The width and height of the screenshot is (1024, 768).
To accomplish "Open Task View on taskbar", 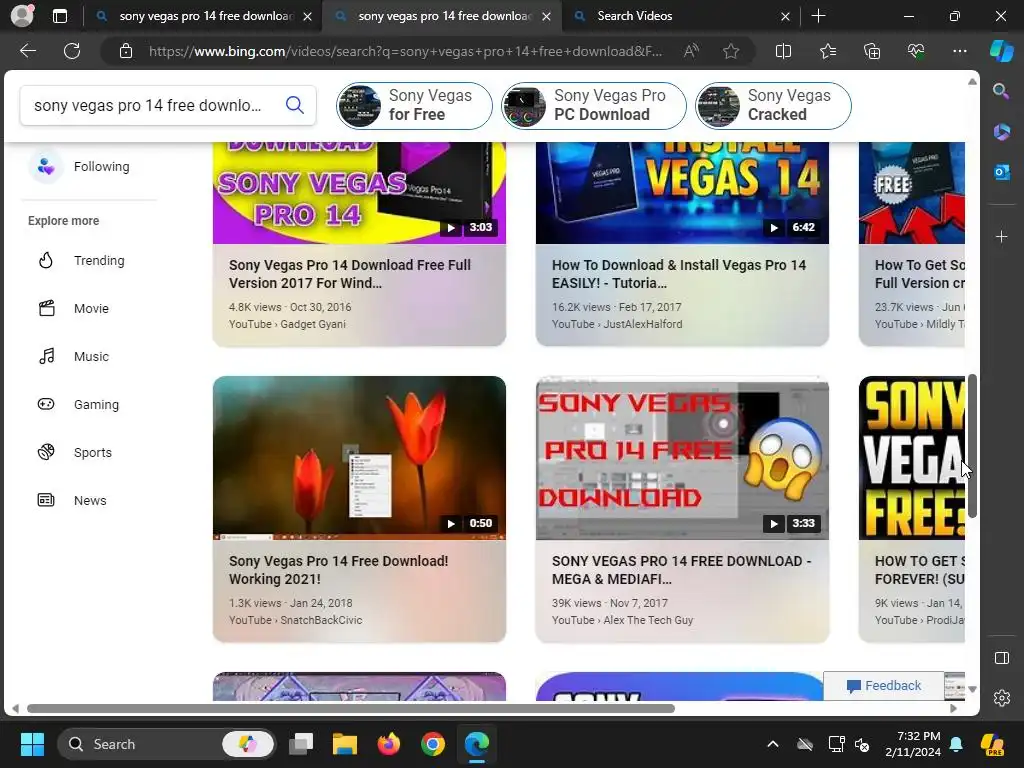I will pos(300,744).
